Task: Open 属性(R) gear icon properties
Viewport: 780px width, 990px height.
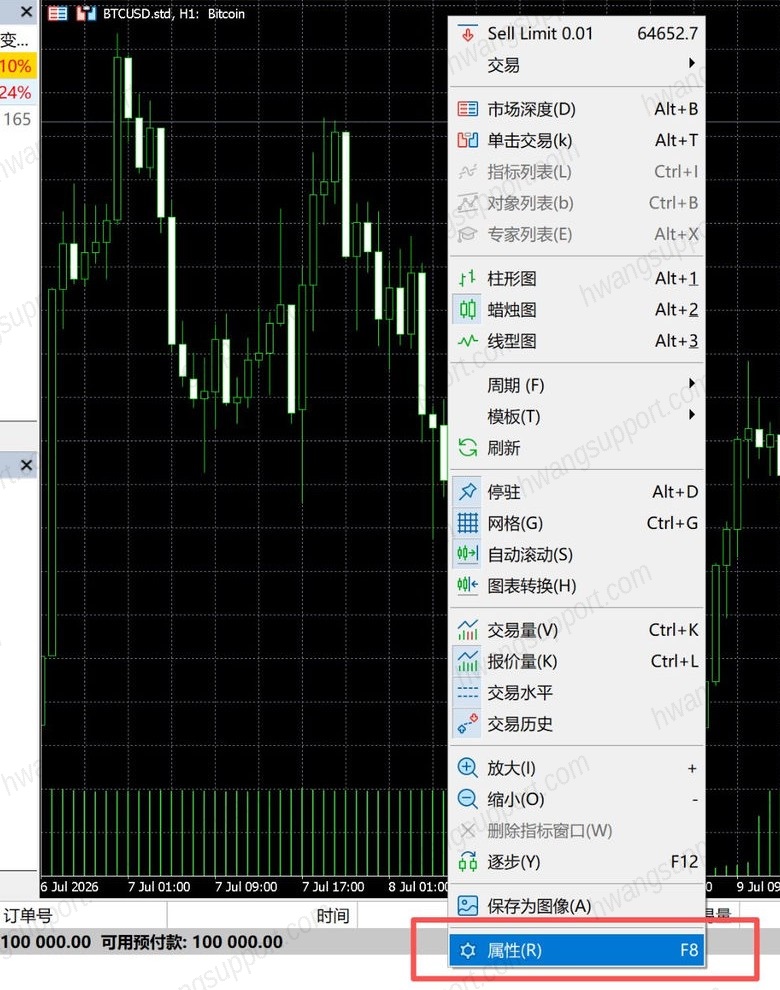Action: click(467, 950)
